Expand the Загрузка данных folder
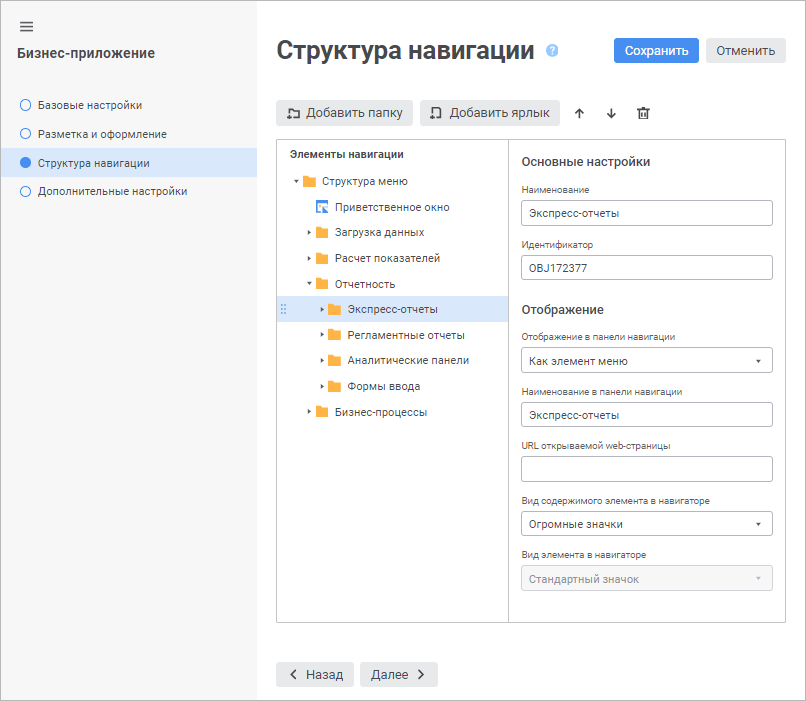This screenshot has height=701, width=806. tap(309, 232)
